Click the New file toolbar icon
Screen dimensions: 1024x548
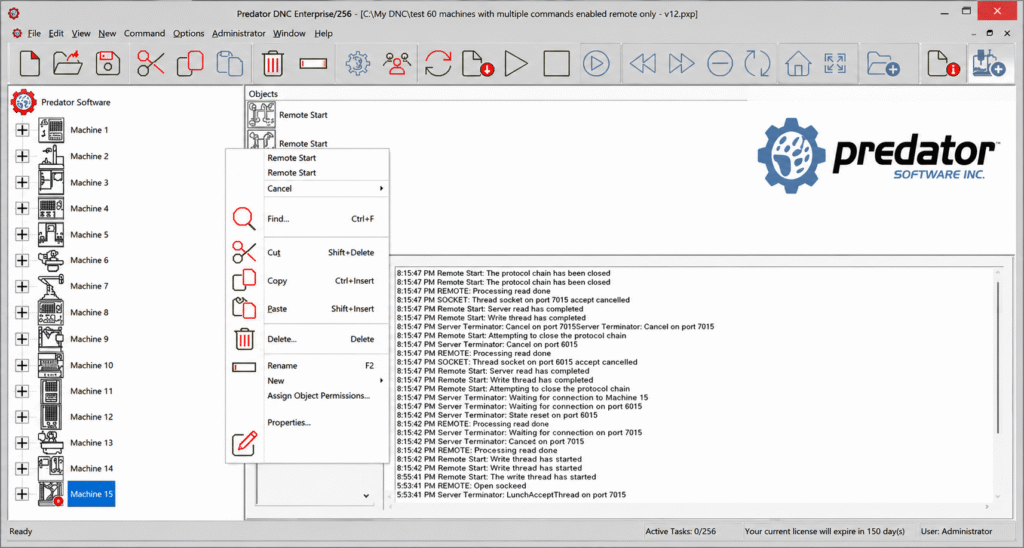pyautogui.click(x=29, y=64)
